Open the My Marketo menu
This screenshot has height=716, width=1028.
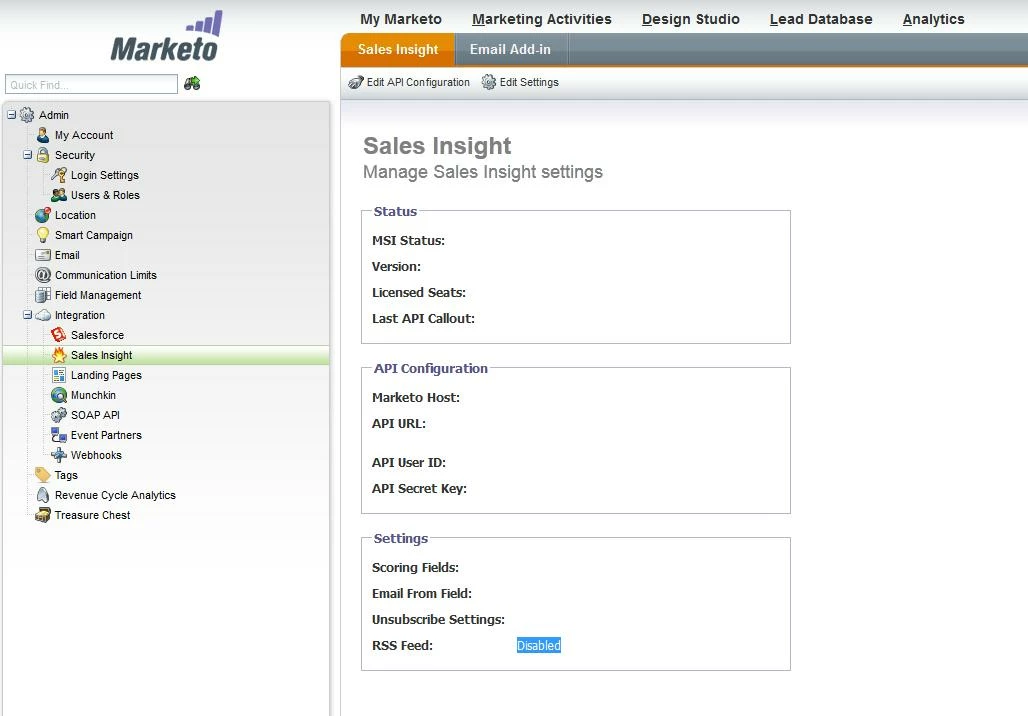coord(401,19)
